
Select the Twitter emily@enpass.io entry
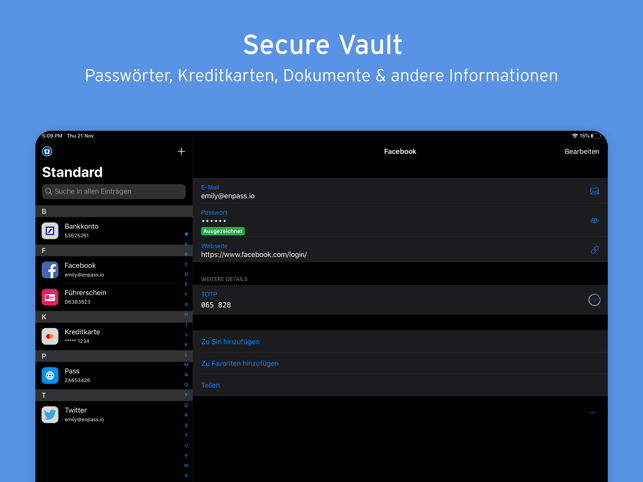(114, 415)
